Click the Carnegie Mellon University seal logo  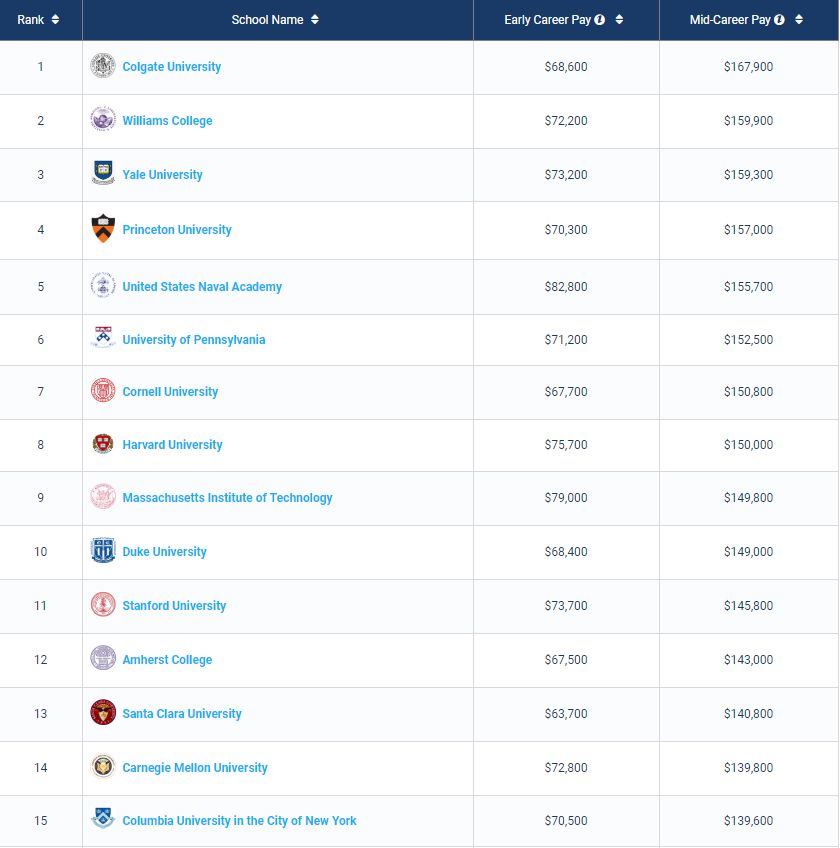coord(103,766)
